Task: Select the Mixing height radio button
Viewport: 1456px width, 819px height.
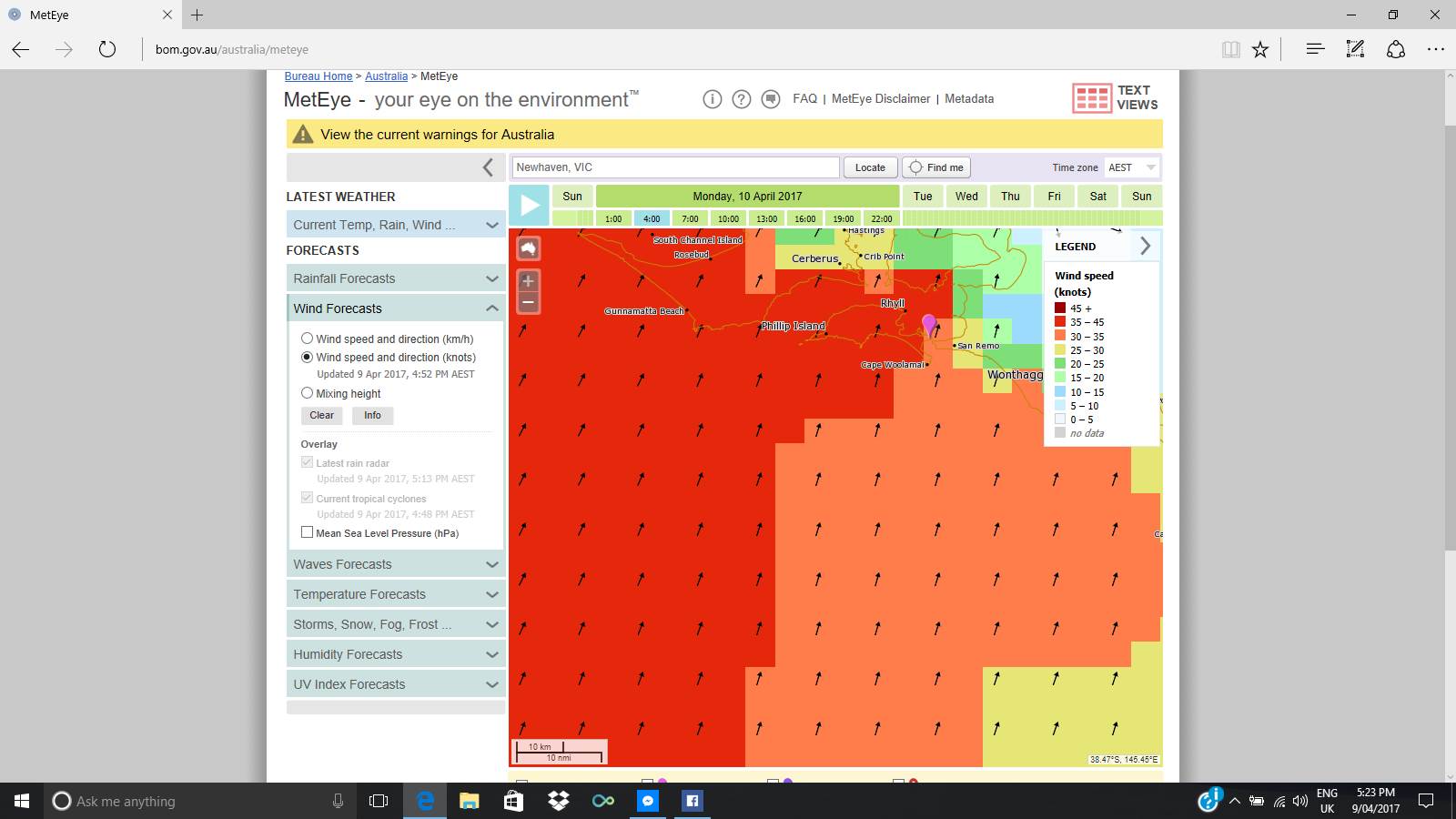Action: click(x=307, y=393)
